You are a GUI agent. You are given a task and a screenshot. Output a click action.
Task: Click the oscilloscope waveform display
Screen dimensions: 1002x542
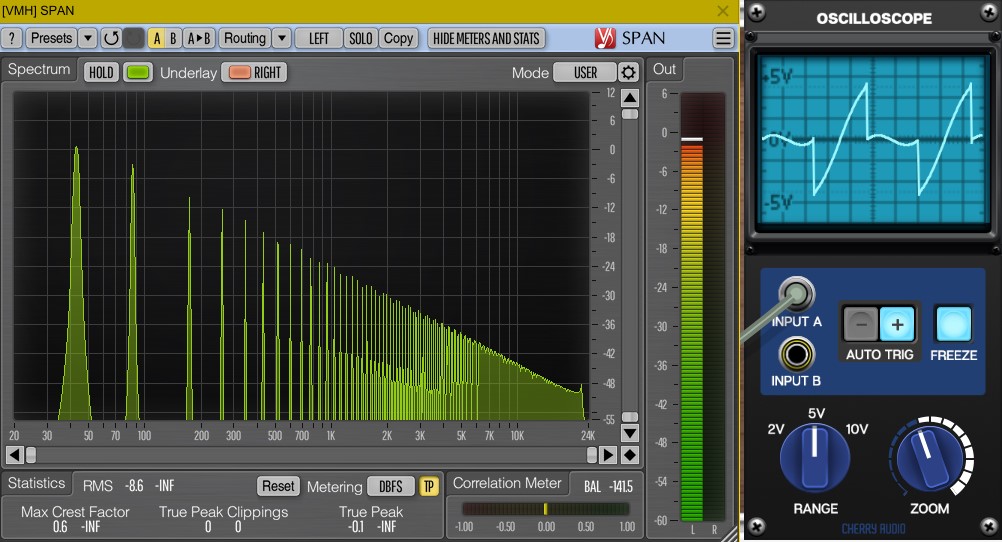[873, 139]
